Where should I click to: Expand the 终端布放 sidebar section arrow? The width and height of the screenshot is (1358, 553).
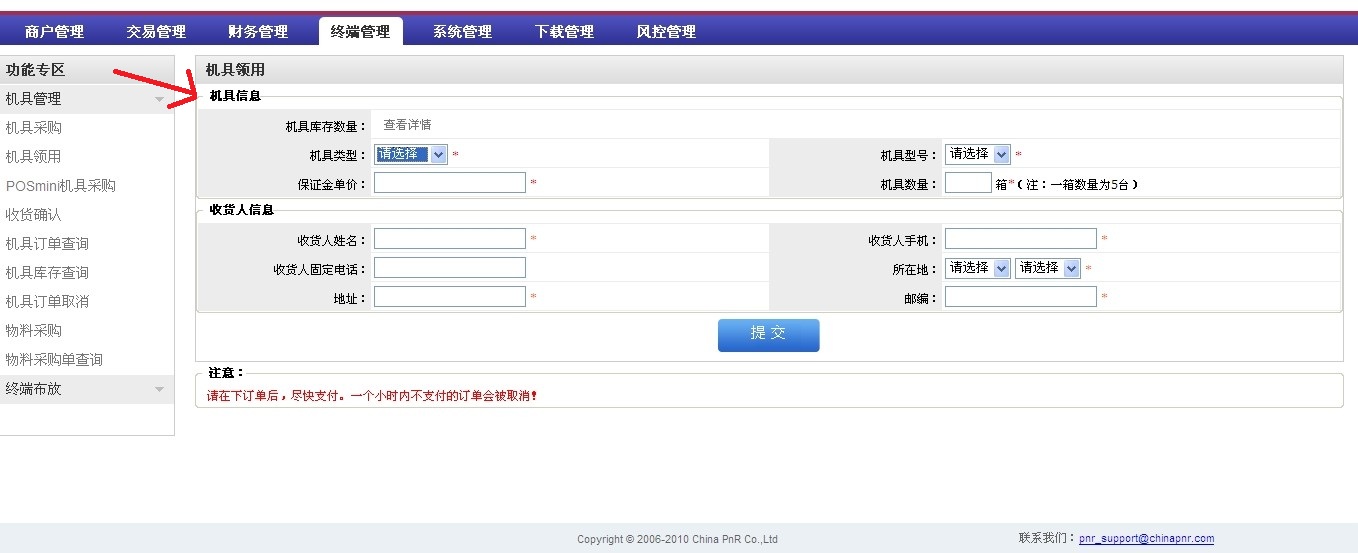(x=159, y=389)
